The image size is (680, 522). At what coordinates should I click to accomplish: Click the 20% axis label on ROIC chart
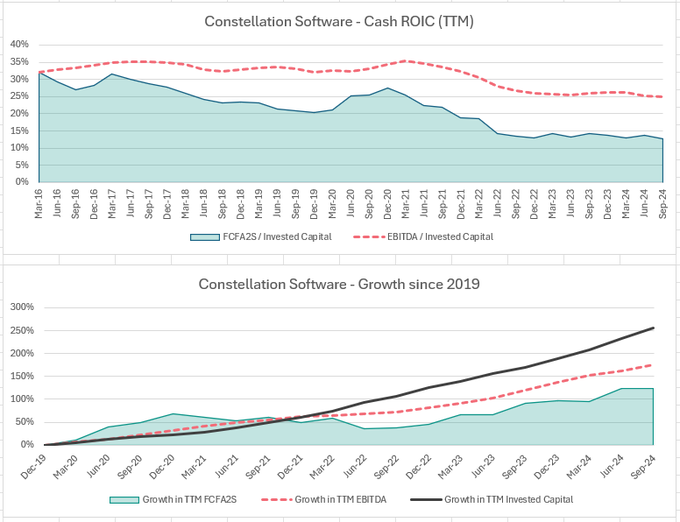pos(20,114)
